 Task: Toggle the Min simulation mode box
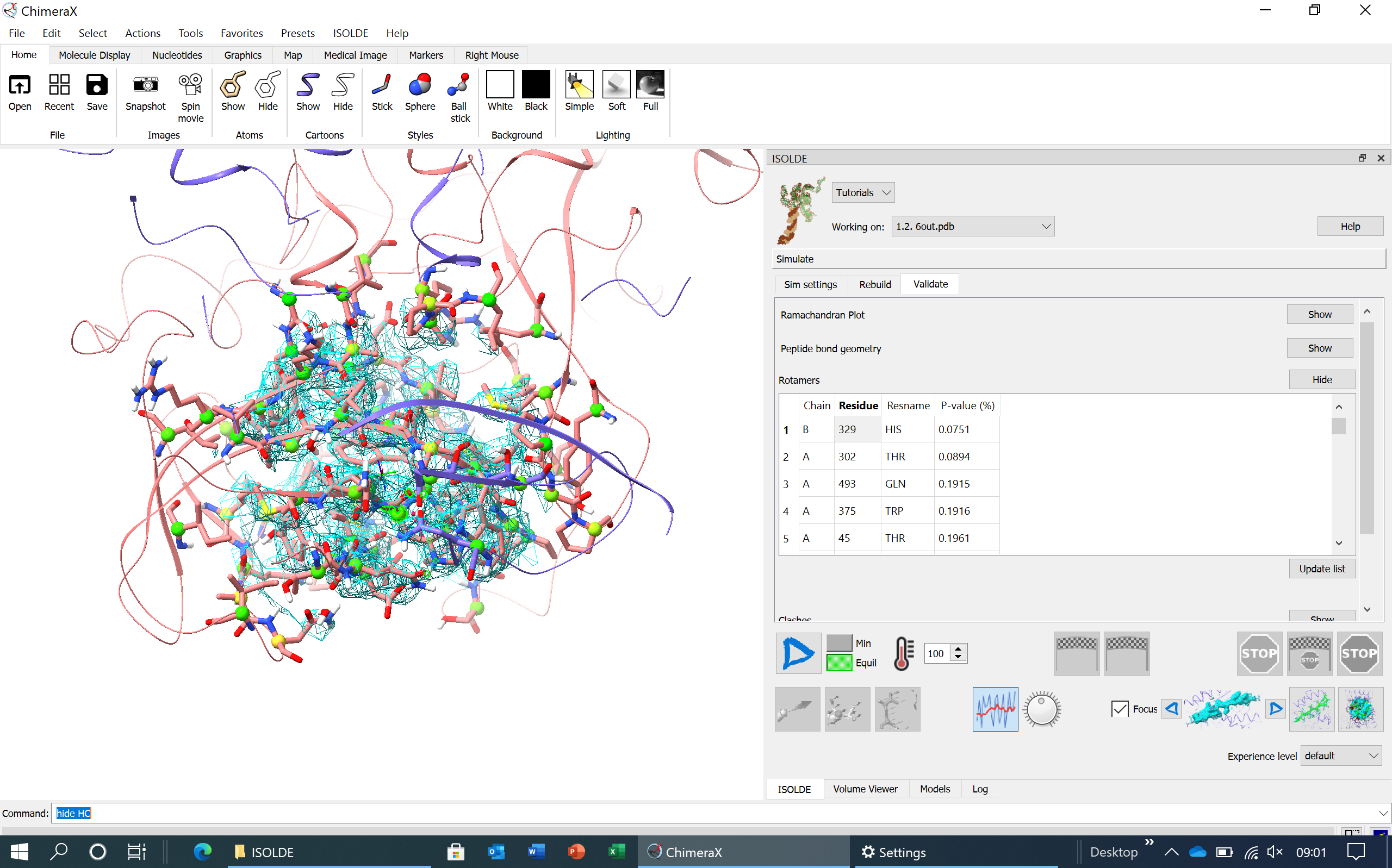tap(839, 643)
